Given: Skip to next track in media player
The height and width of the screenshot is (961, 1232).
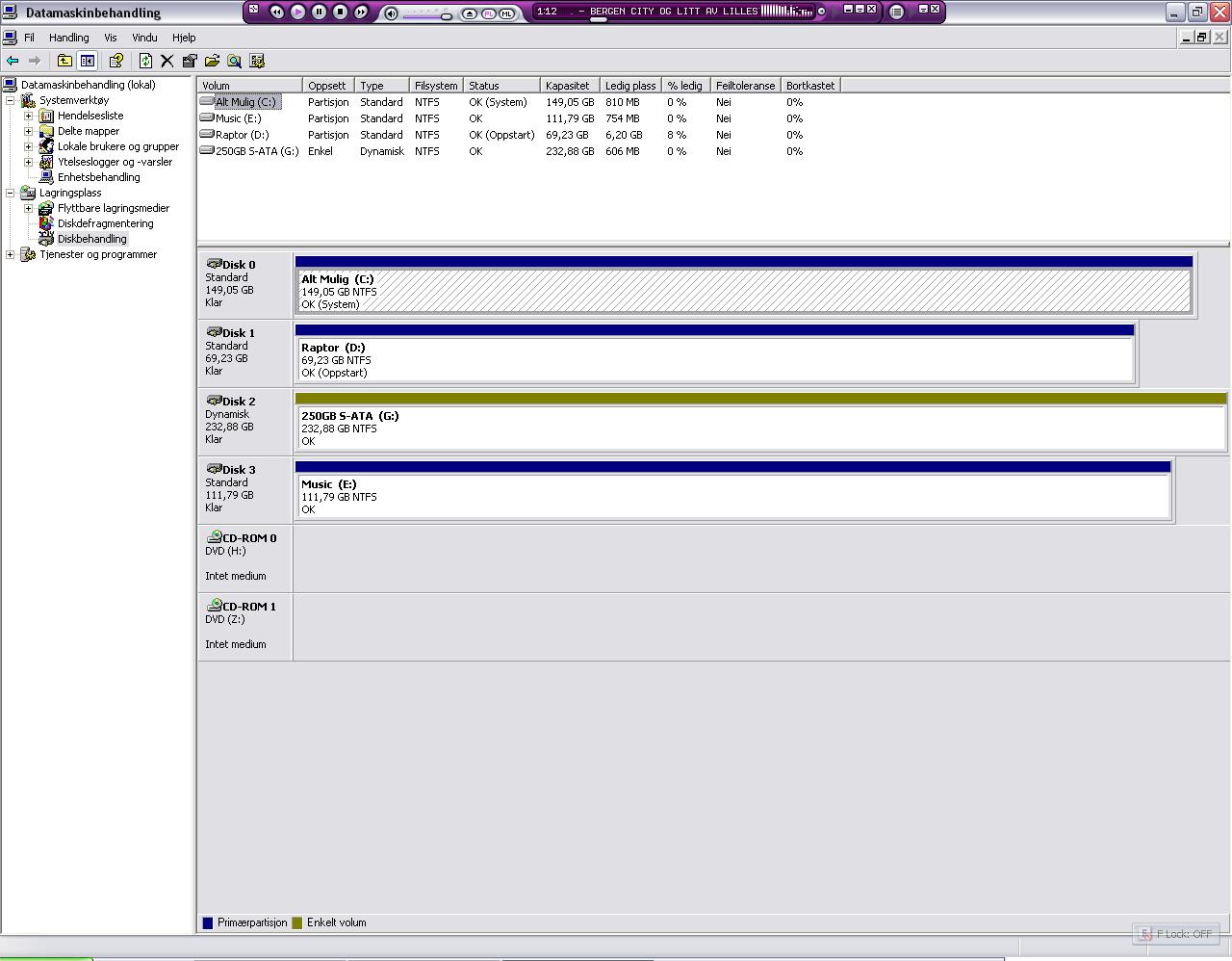Looking at the screenshot, I should [361, 12].
